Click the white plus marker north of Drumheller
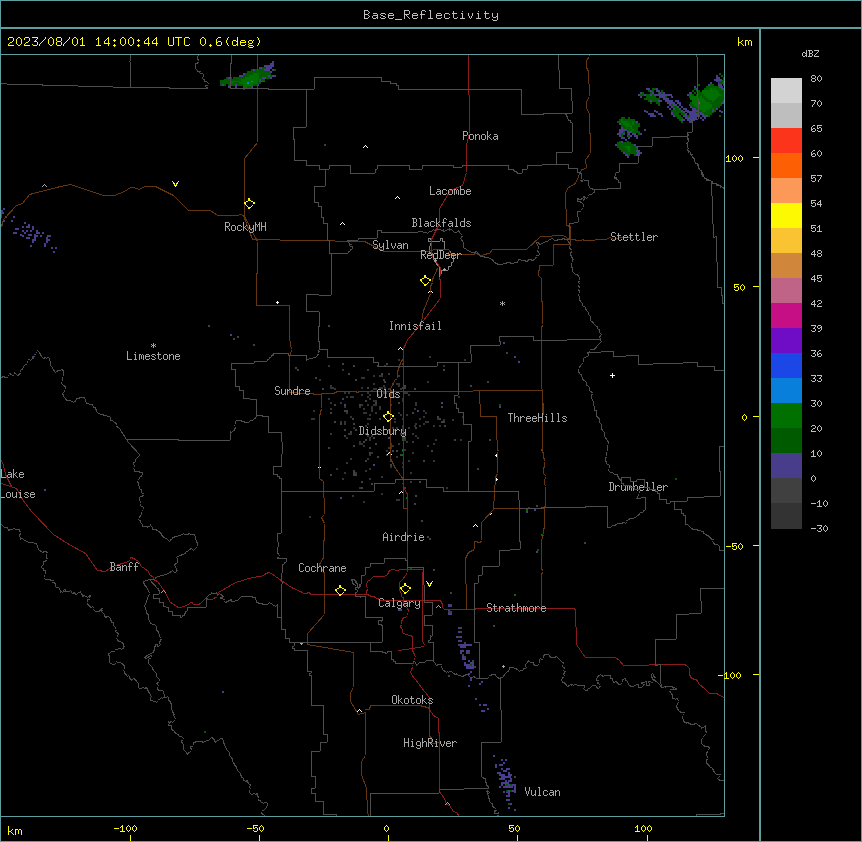Image resolution: width=862 pixels, height=842 pixels. tap(612, 375)
